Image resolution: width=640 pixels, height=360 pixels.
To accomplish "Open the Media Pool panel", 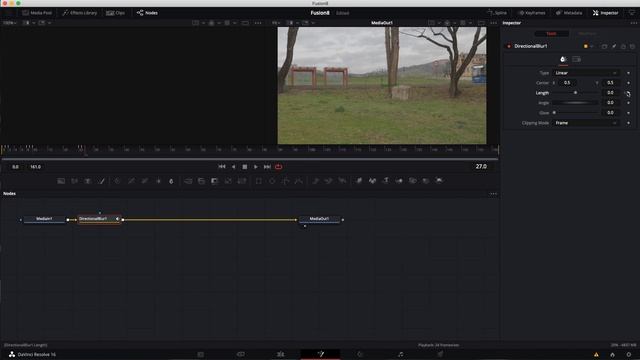I will tap(37, 13).
